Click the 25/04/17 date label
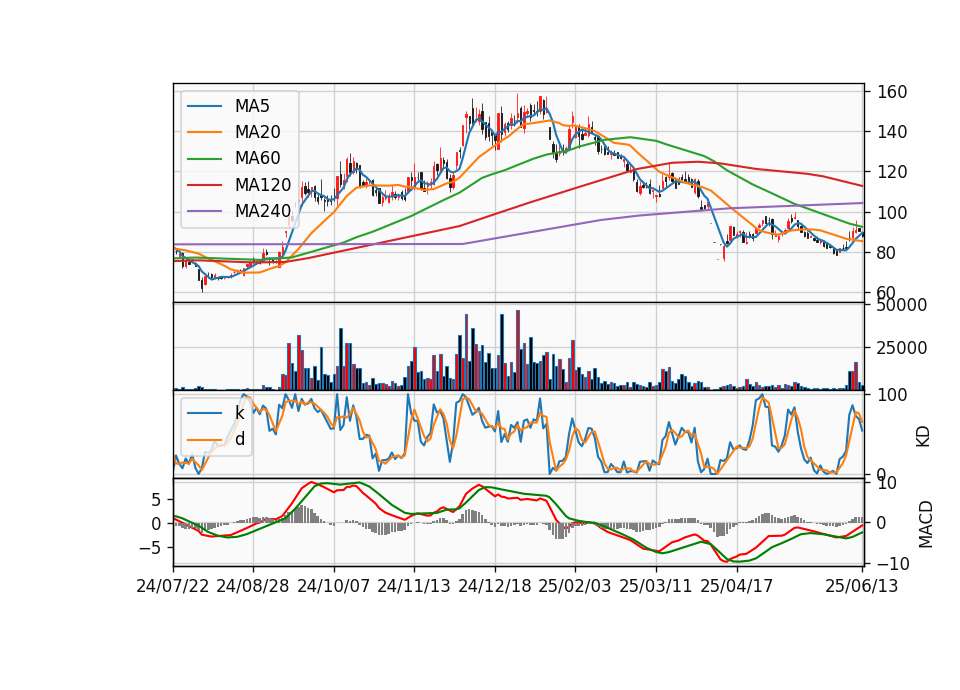 pos(737,586)
